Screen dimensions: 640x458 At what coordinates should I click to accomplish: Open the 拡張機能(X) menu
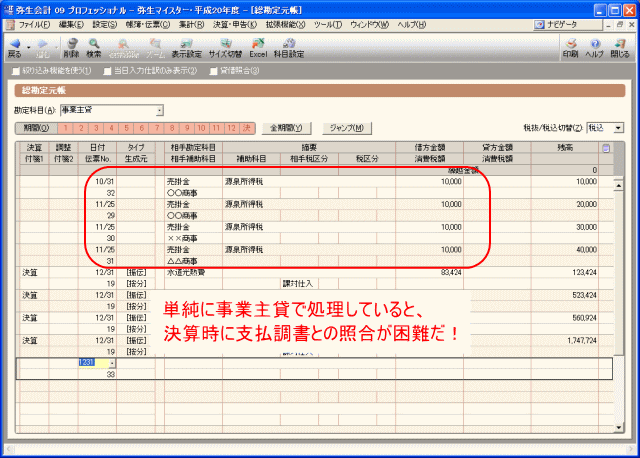285,25
